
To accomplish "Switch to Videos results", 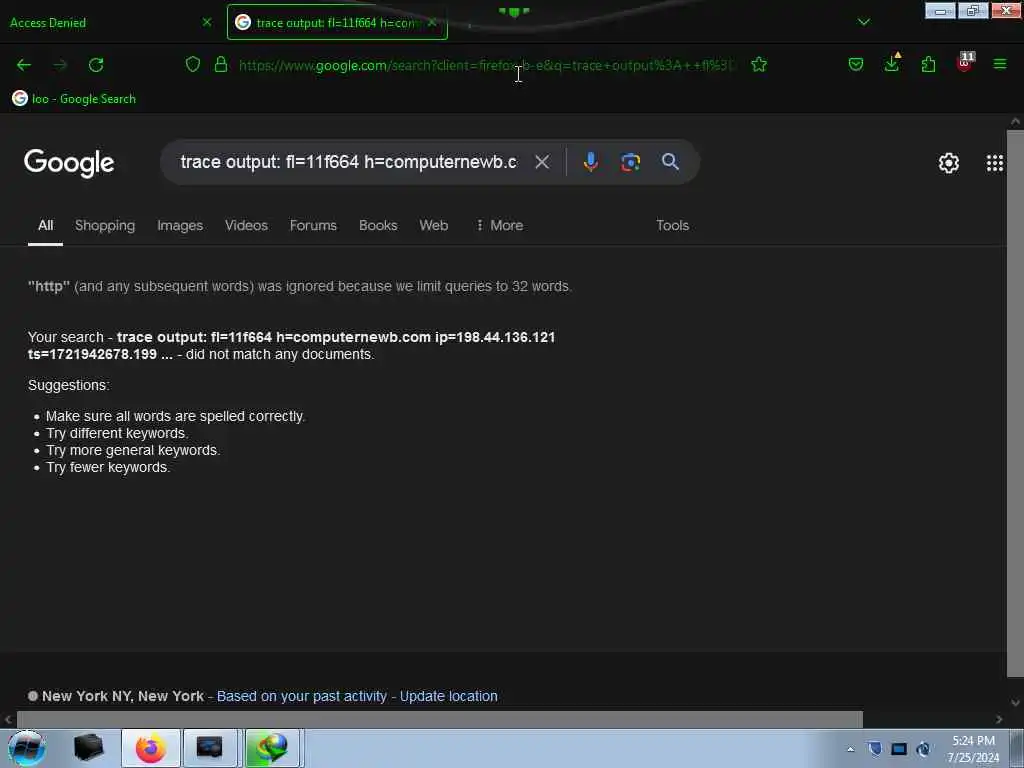I will 246,225.
